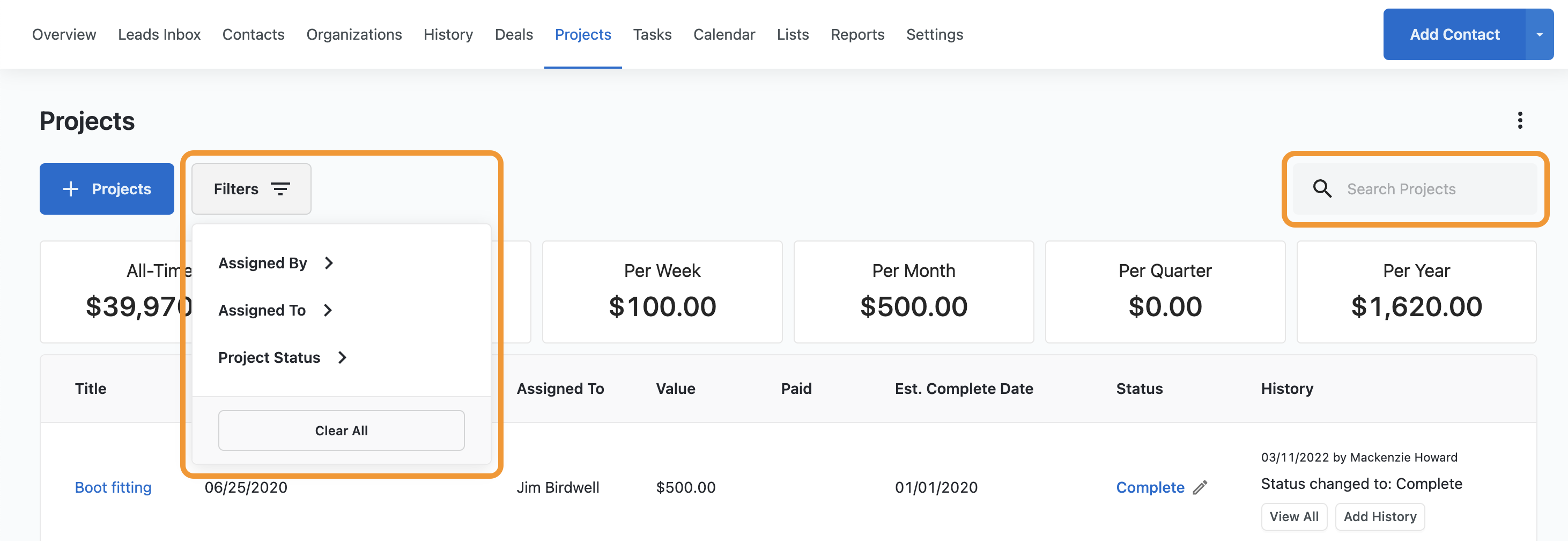
Task: Go to the Leads Inbox tab
Action: (x=159, y=35)
